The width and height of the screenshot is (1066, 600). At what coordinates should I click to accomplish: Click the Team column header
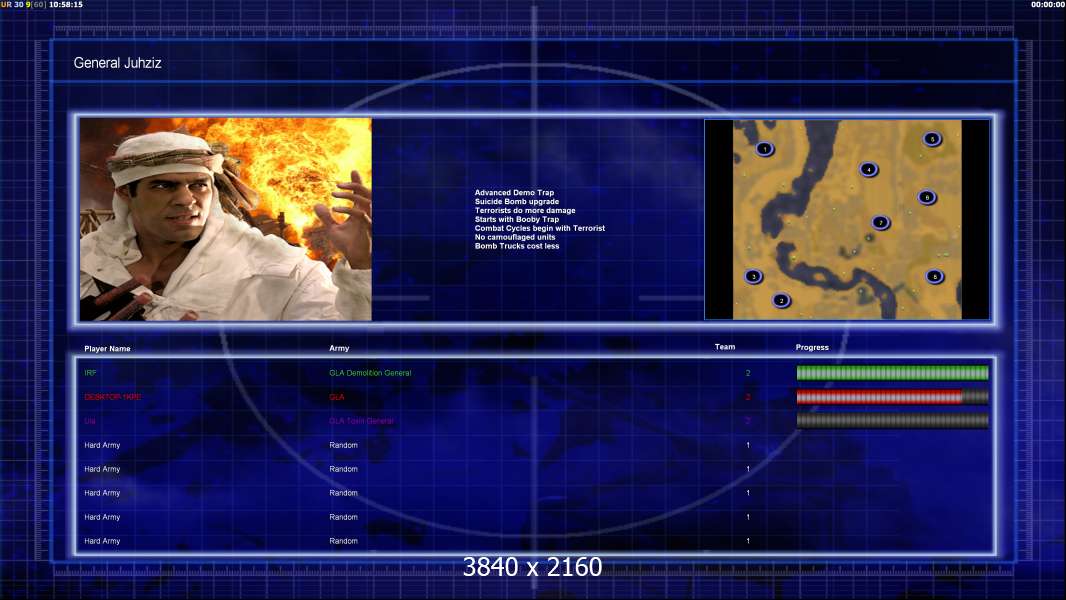725,347
